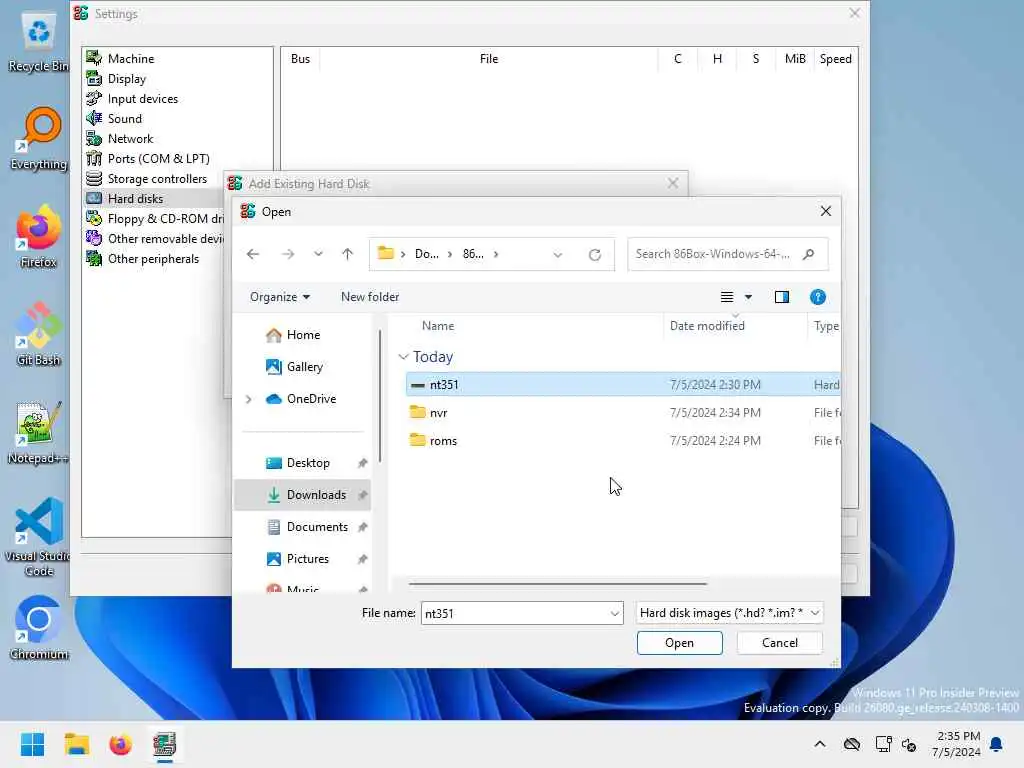The width and height of the screenshot is (1024, 768).
Task: Open notifications bell in system tray
Action: [x=996, y=744]
